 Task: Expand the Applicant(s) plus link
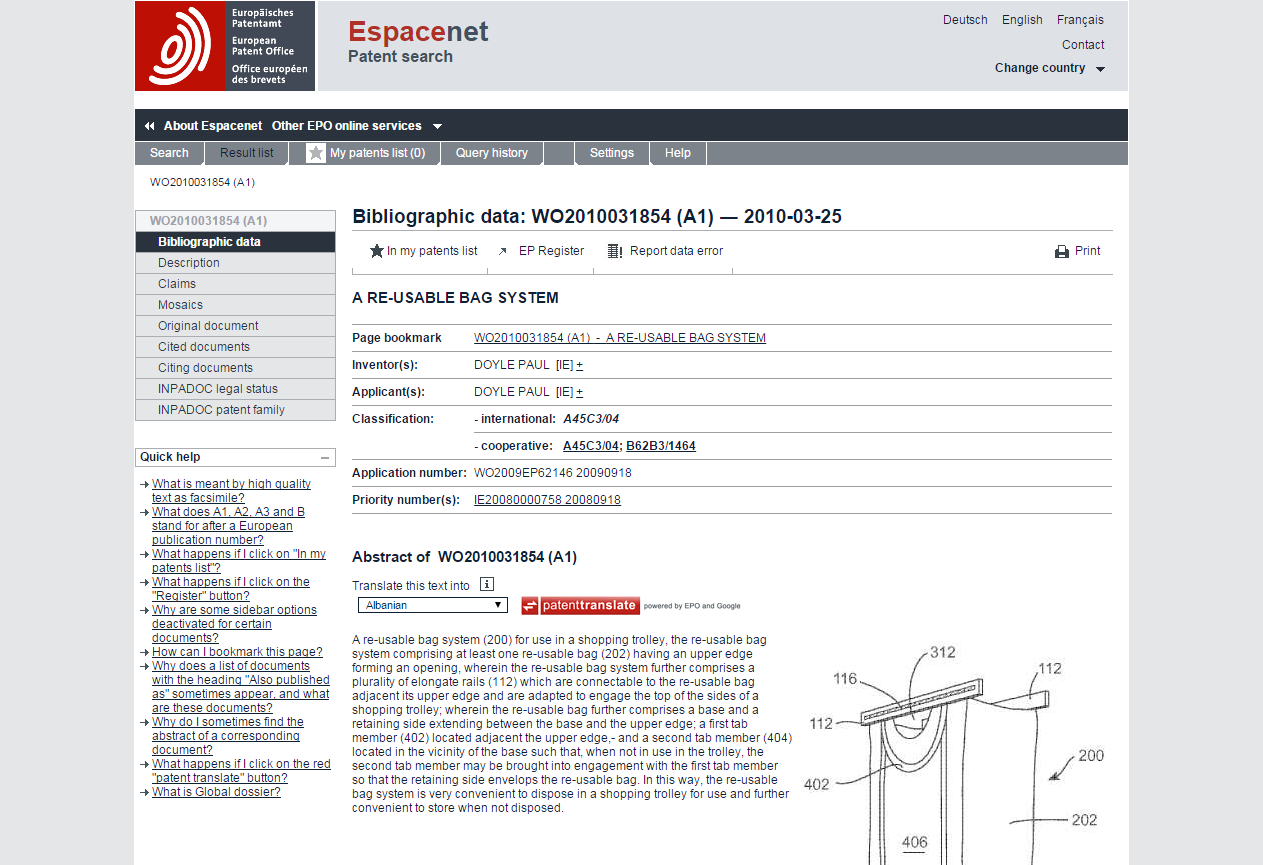coord(579,392)
